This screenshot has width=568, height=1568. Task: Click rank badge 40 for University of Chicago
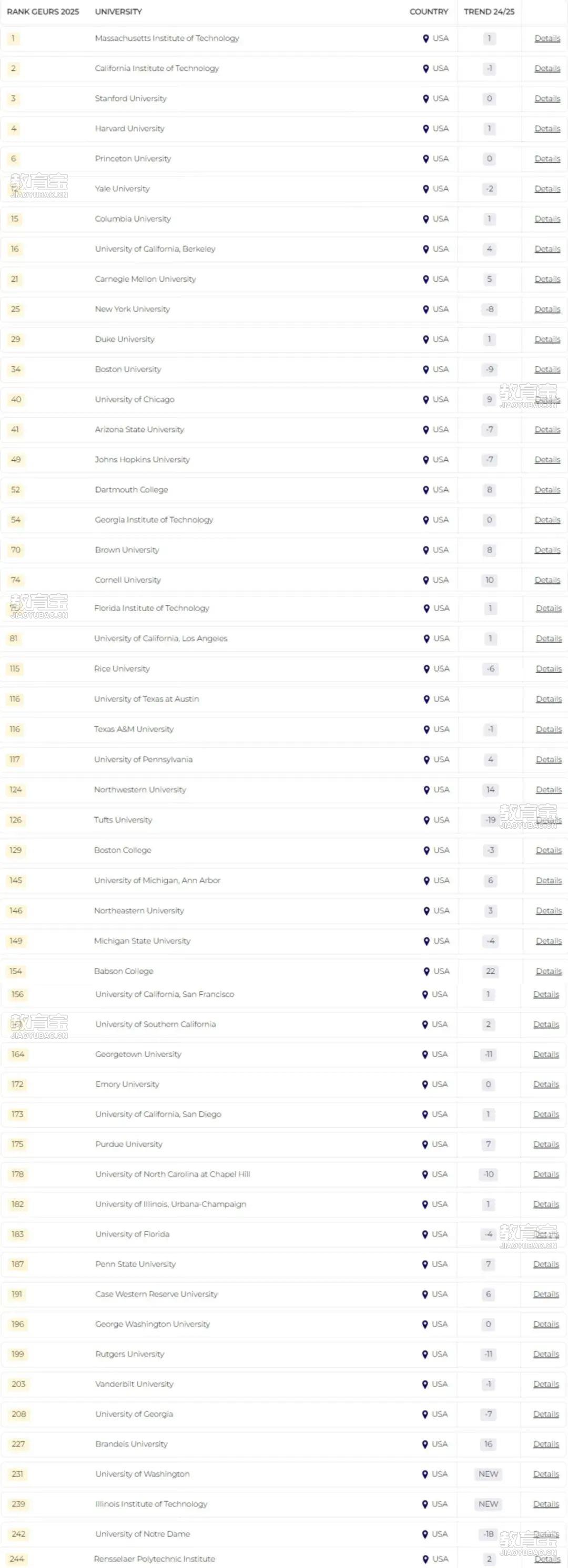[x=16, y=399]
